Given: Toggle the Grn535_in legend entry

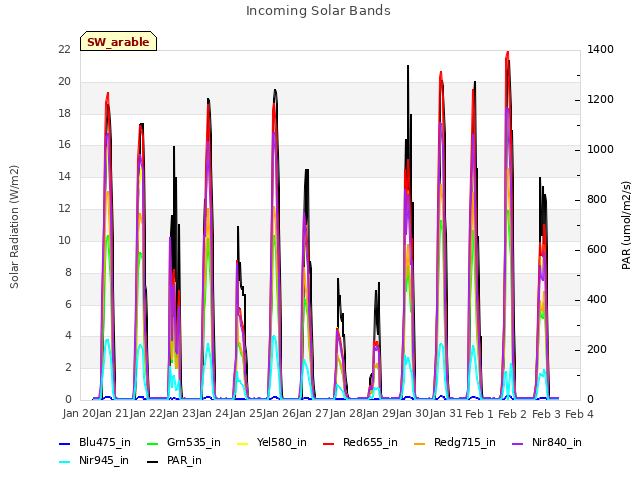Looking at the screenshot, I should 184,442.
